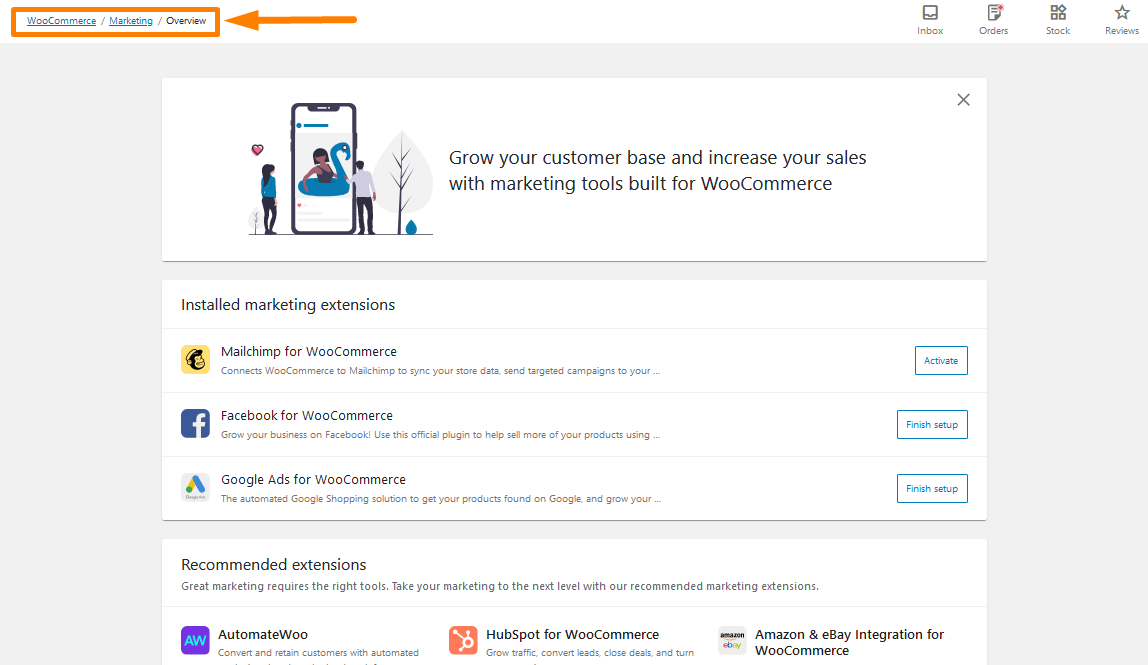
Task: Click the Overview breadcrumb text
Action: (x=186, y=21)
